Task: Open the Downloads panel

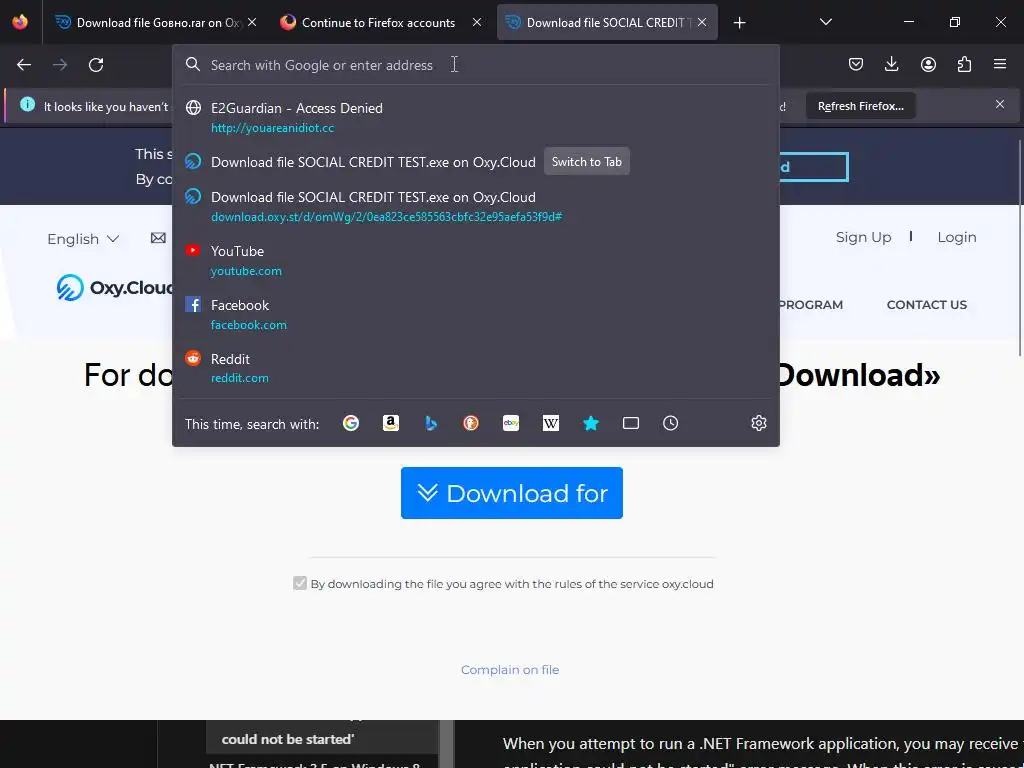Action: coord(891,64)
